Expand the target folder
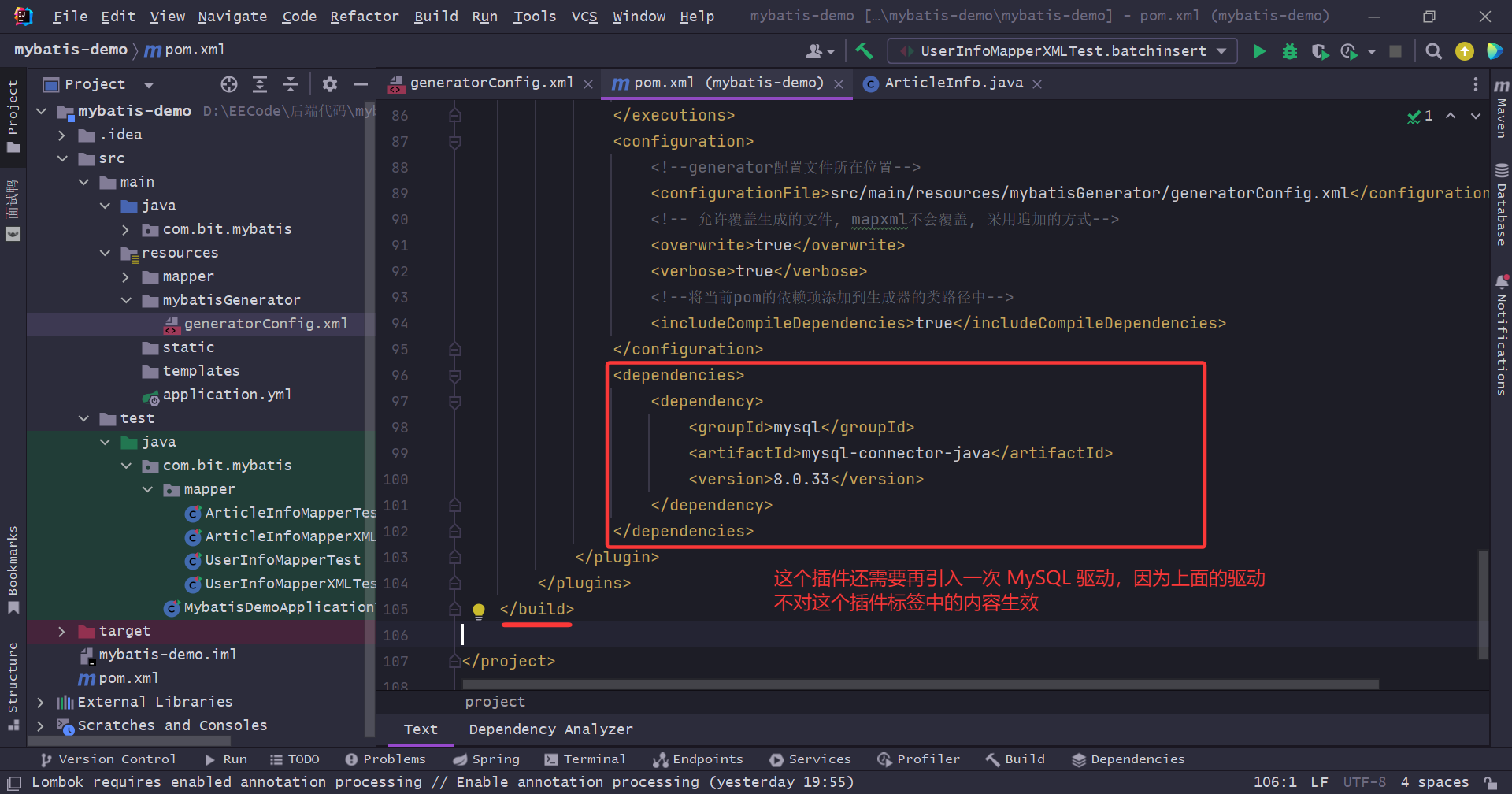 (x=61, y=632)
